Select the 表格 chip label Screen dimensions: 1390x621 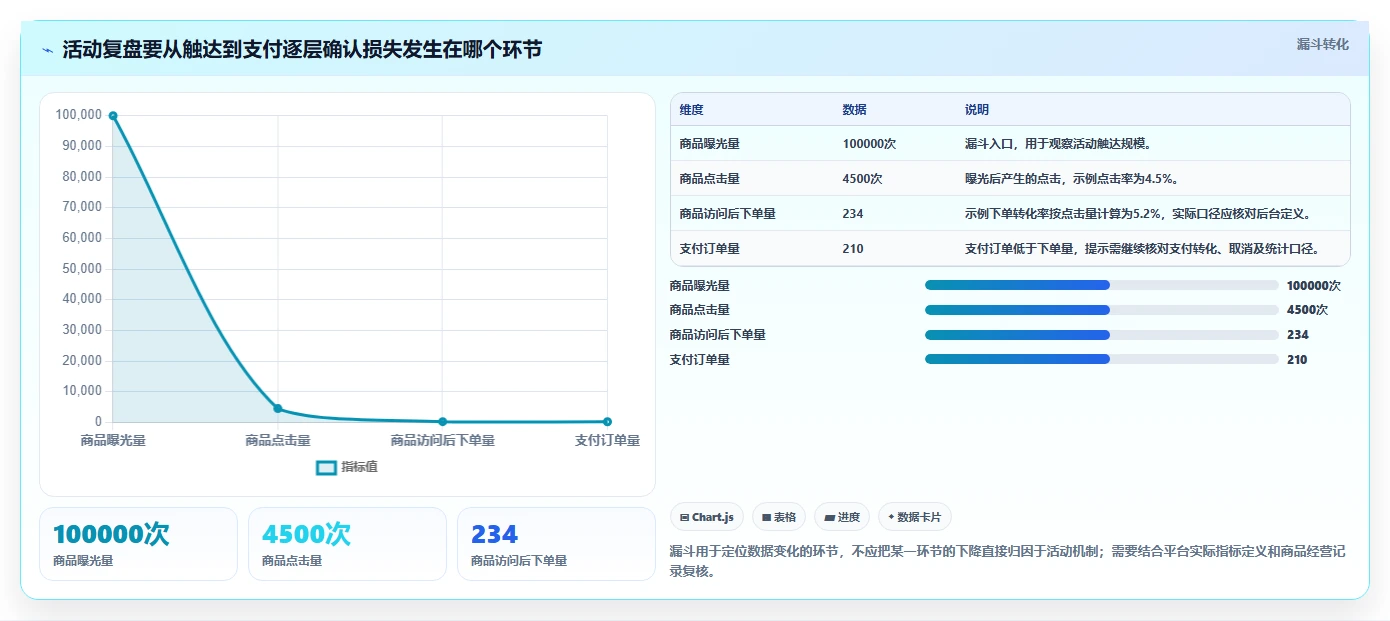(x=785, y=517)
